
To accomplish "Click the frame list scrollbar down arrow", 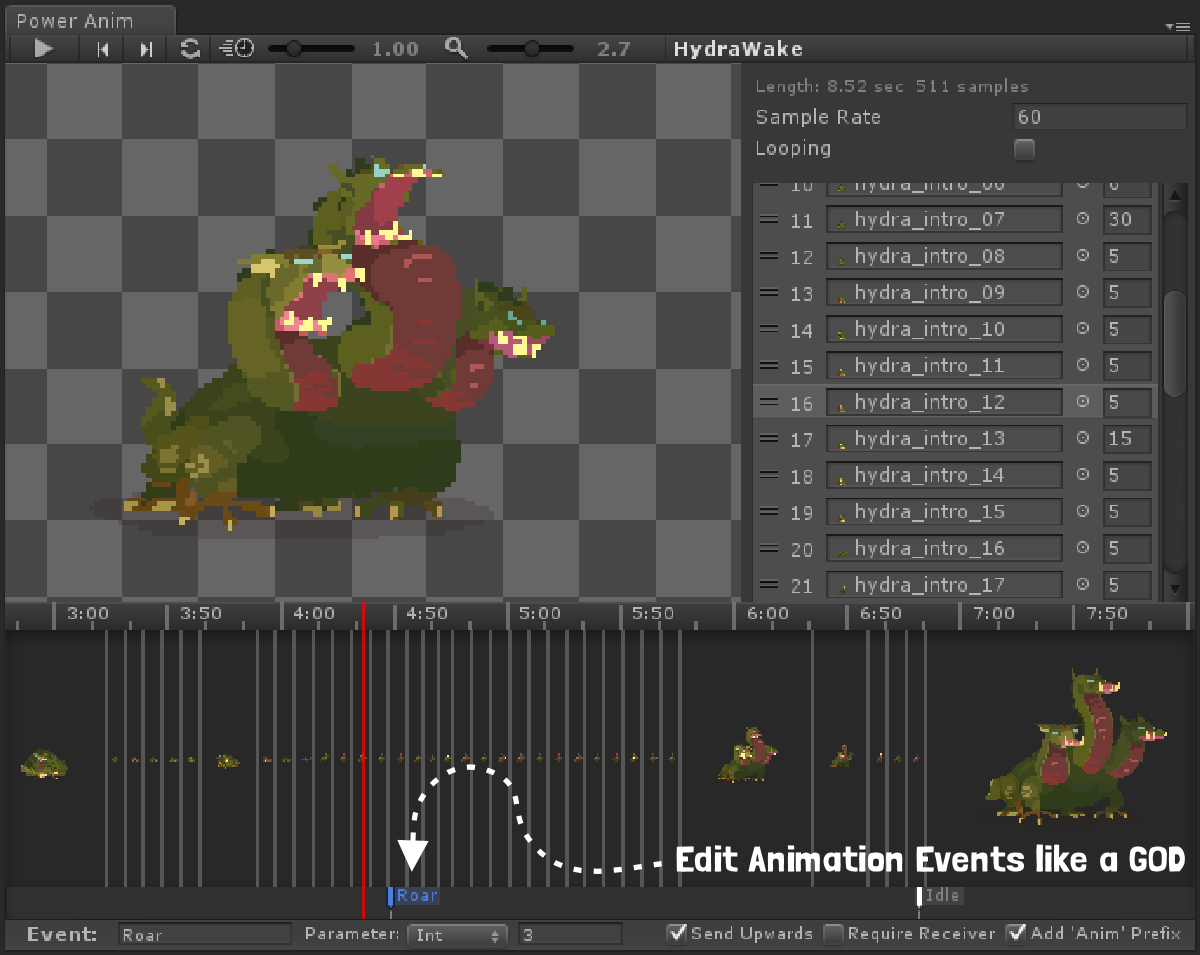I will (x=1175, y=589).
